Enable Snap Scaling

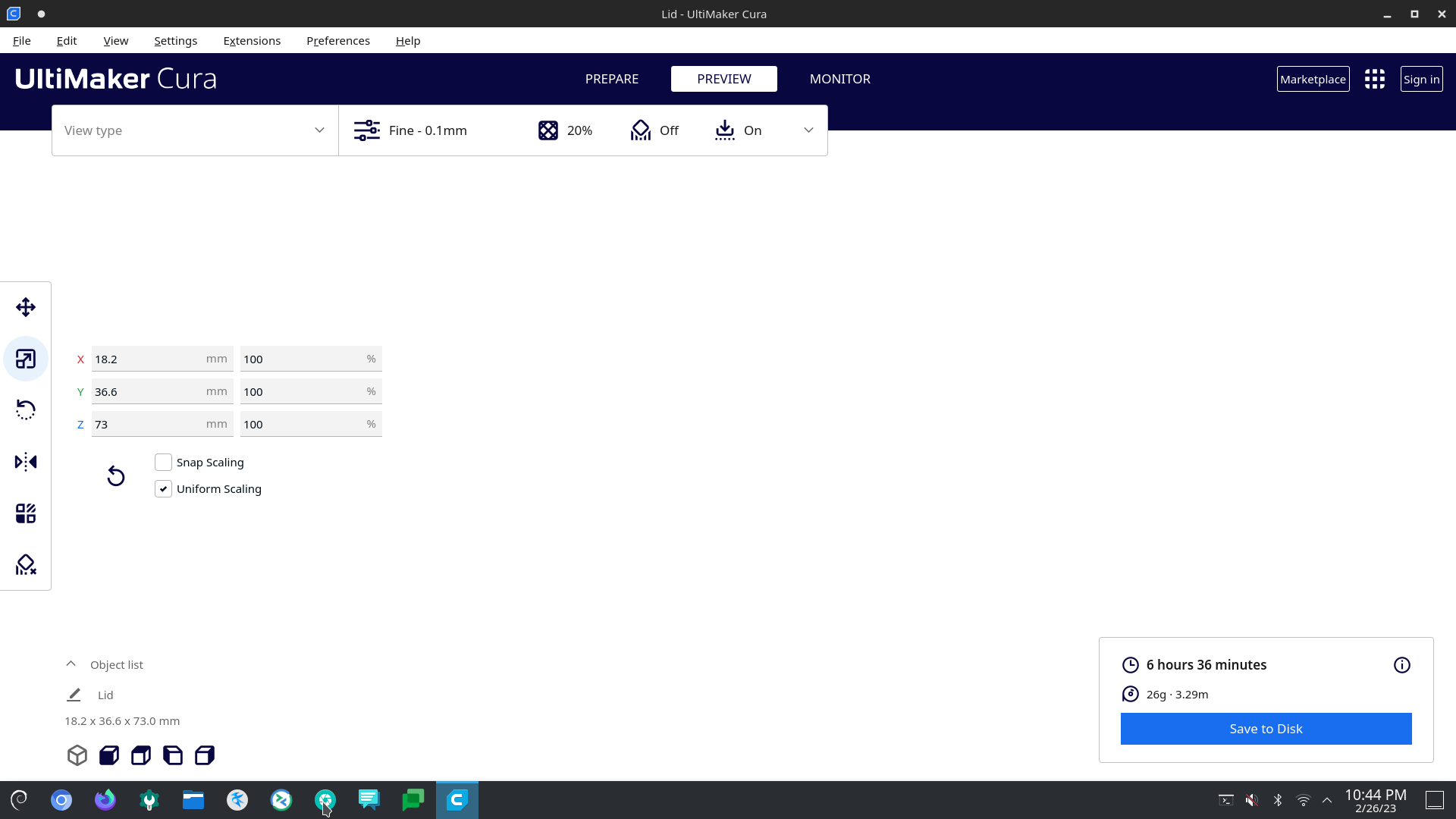(163, 462)
